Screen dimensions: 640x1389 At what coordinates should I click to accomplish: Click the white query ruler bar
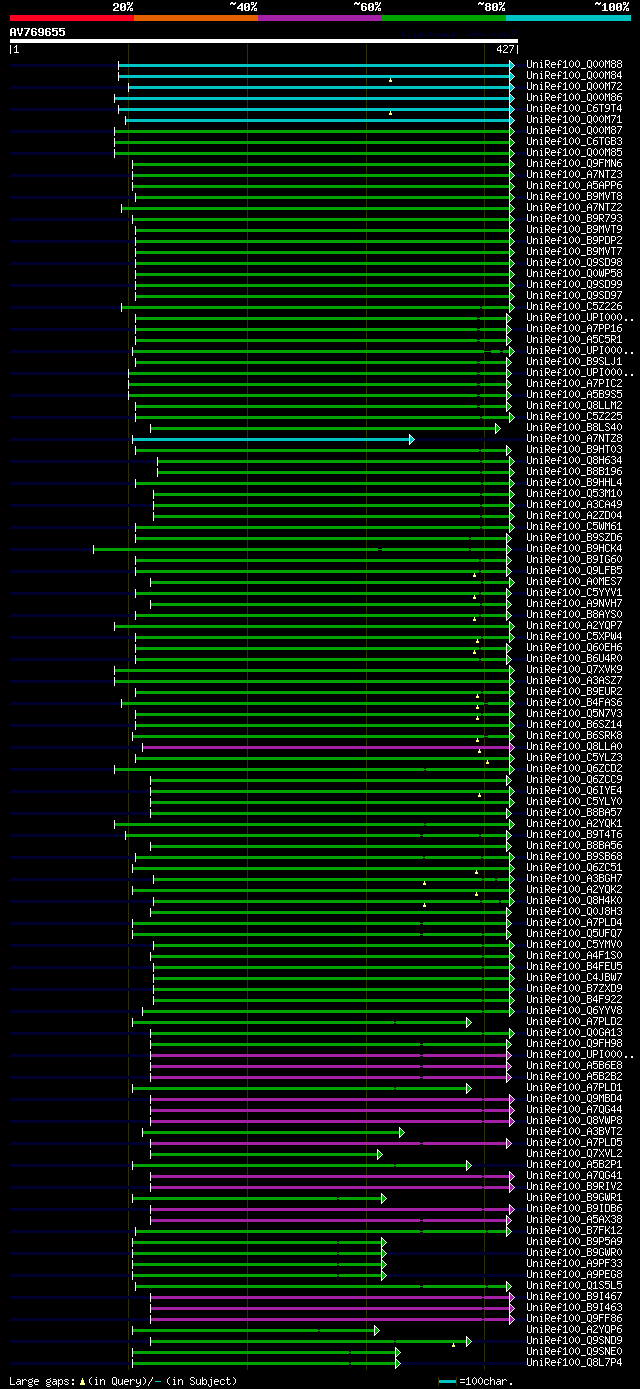pos(264,41)
